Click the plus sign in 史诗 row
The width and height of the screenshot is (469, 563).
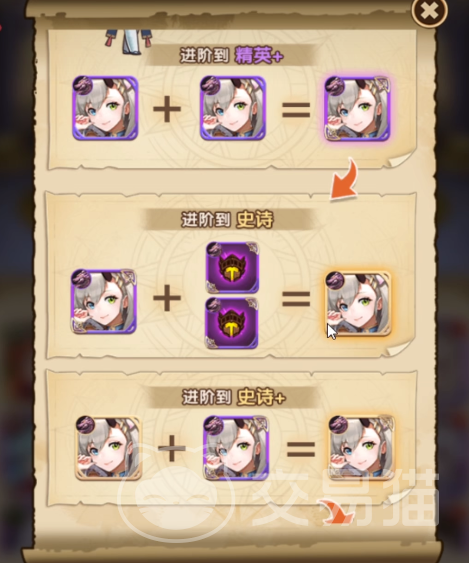click(167, 298)
